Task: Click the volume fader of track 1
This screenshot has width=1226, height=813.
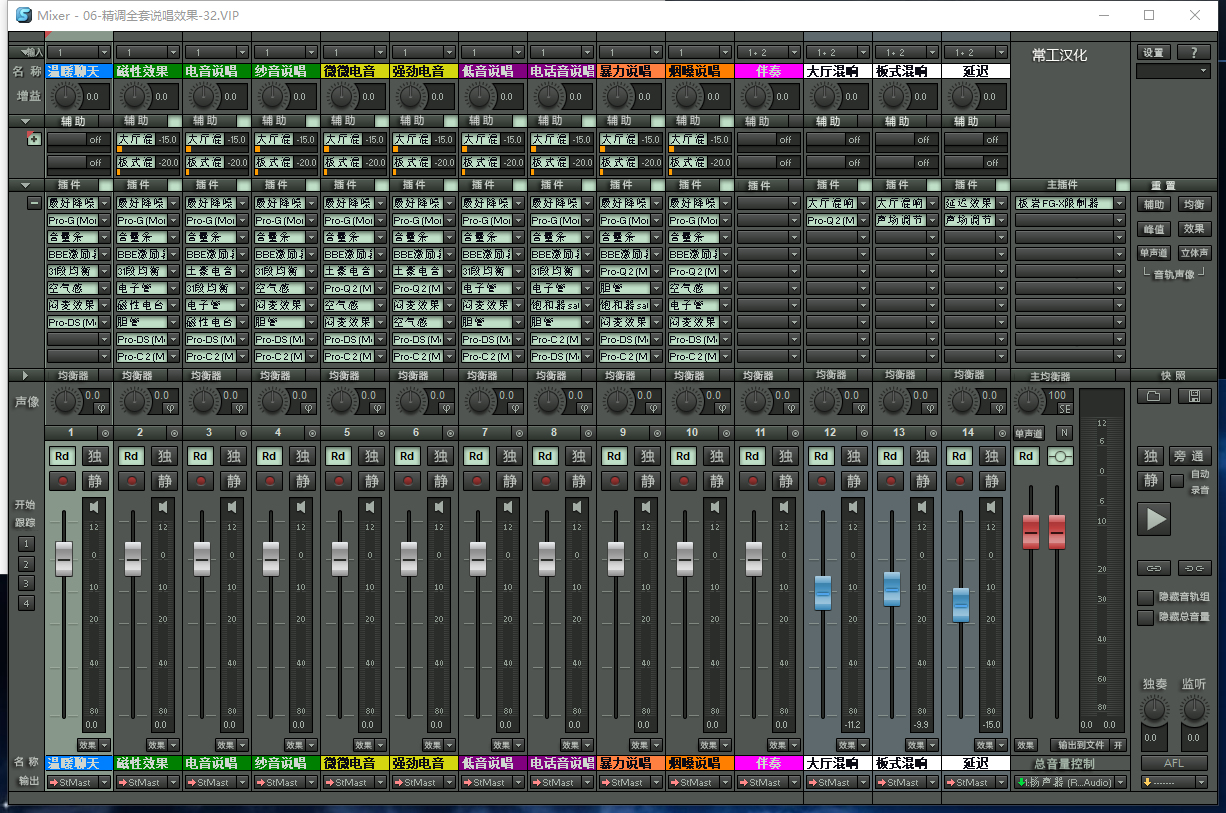Action: click(x=64, y=558)
